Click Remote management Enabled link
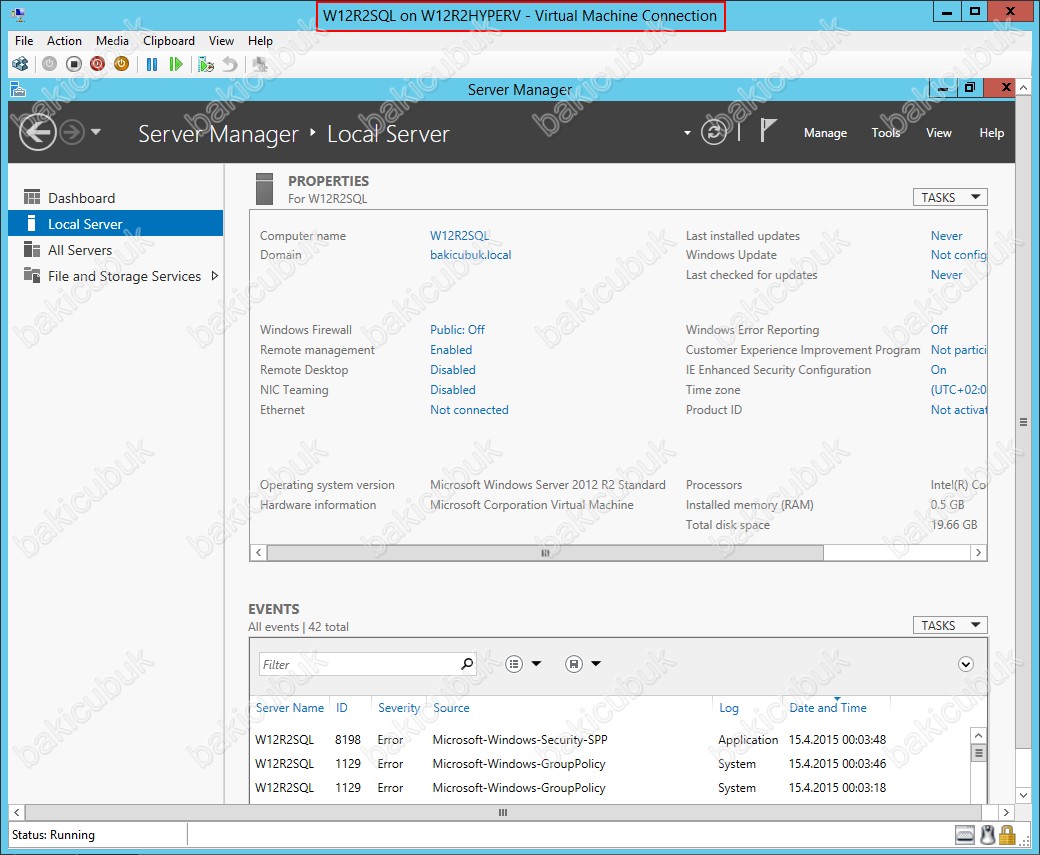Viewport: 1040px width, 855px height. coord(451,350)
